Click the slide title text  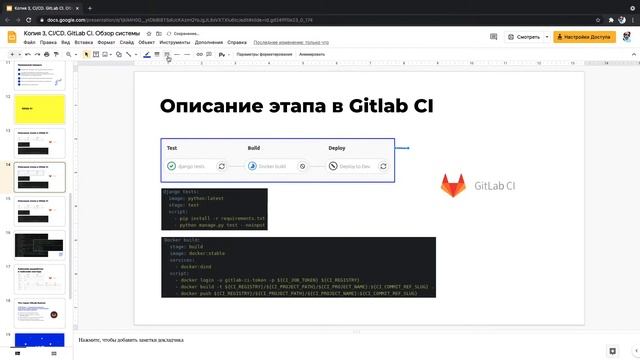coord(296,106)
